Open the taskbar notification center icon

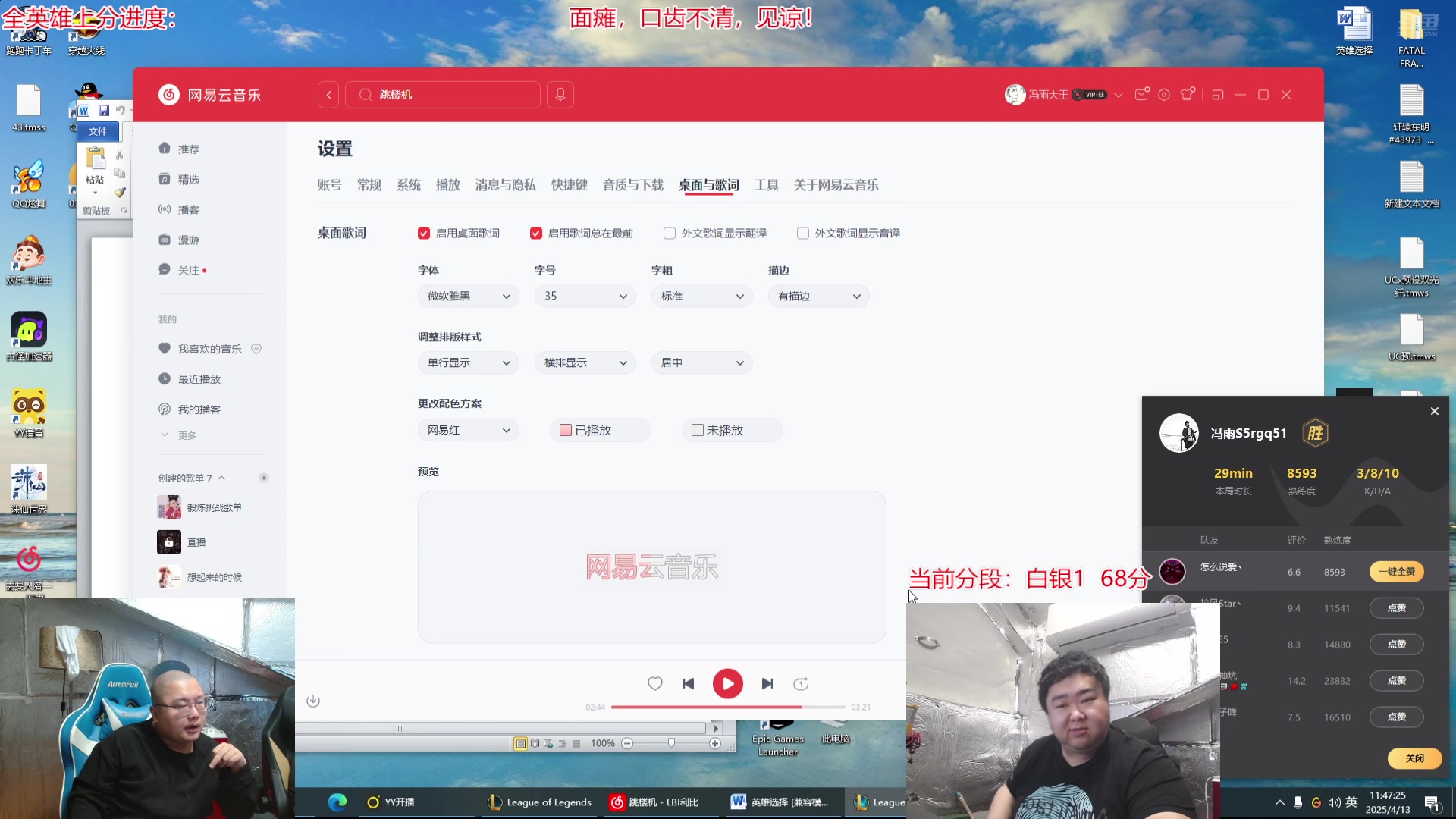[1432, 803]
